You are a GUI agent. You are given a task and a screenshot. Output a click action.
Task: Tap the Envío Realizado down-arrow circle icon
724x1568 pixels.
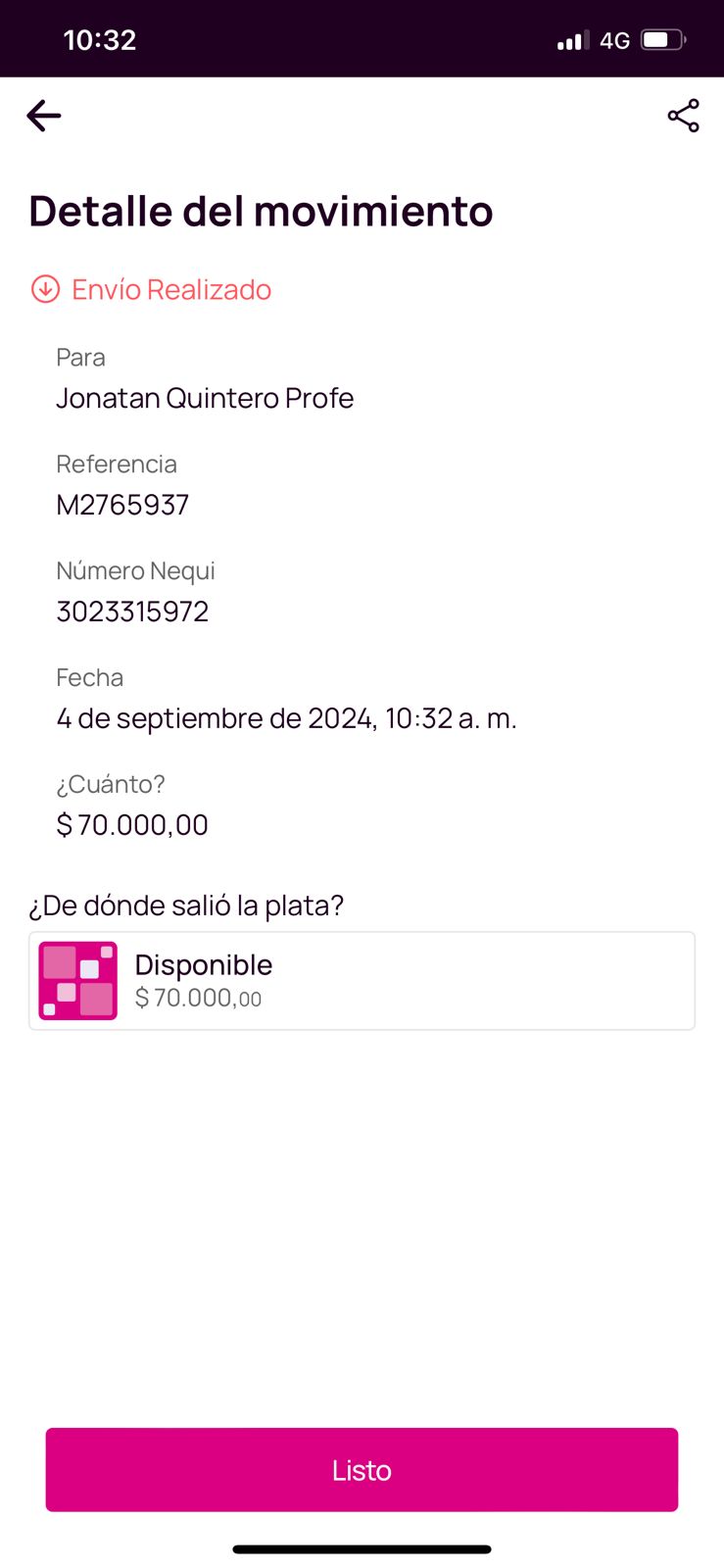tap(45, 289)
